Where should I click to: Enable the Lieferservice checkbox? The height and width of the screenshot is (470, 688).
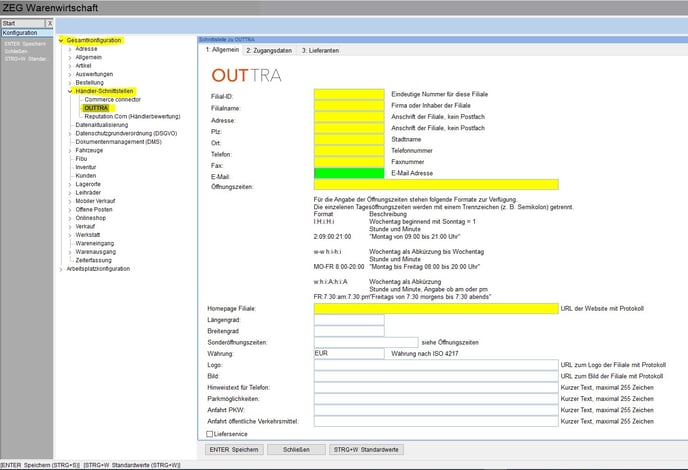tap(210, 434)
